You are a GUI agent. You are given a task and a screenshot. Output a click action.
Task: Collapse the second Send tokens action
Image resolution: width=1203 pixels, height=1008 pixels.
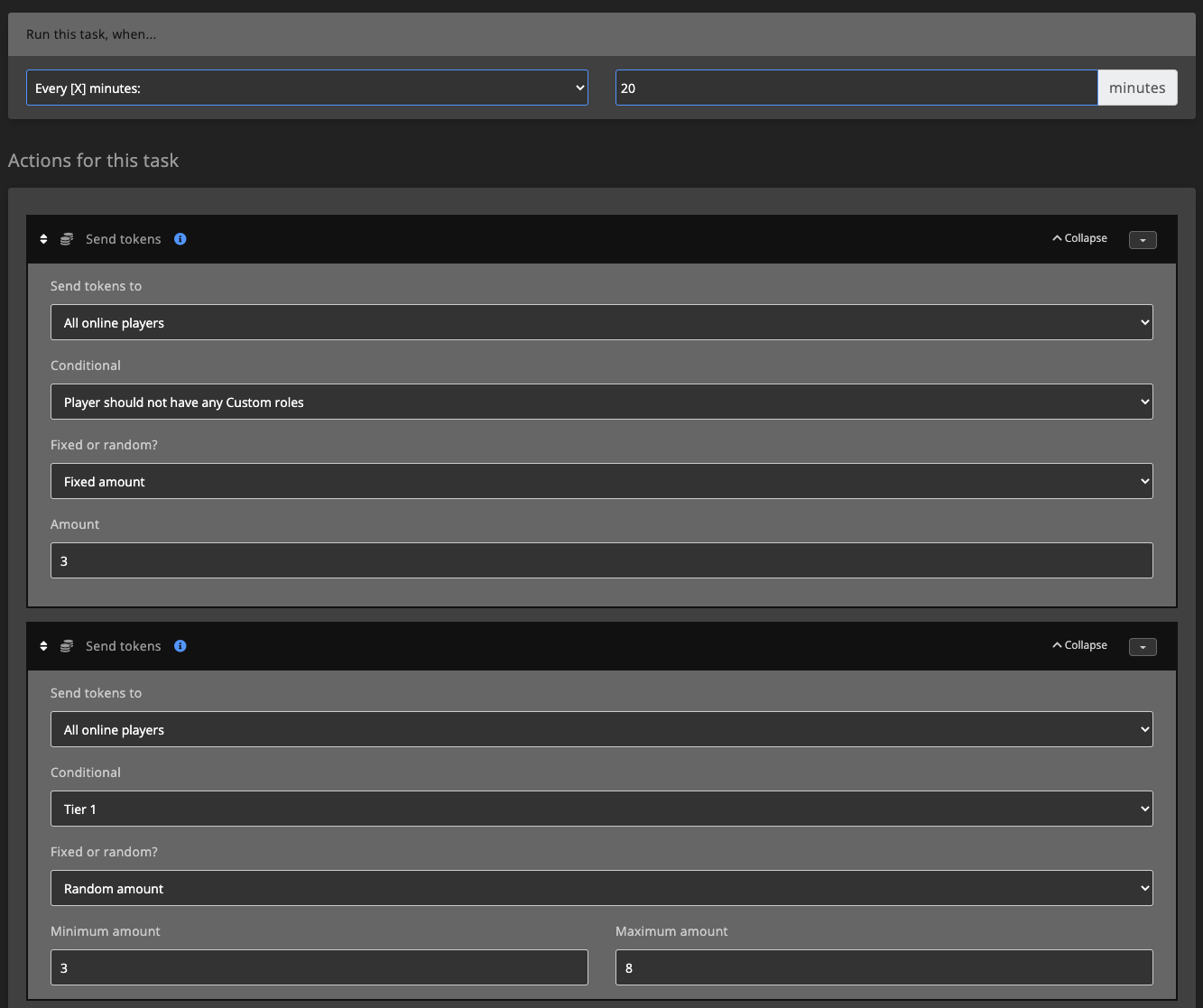(x=1079, y=645)
